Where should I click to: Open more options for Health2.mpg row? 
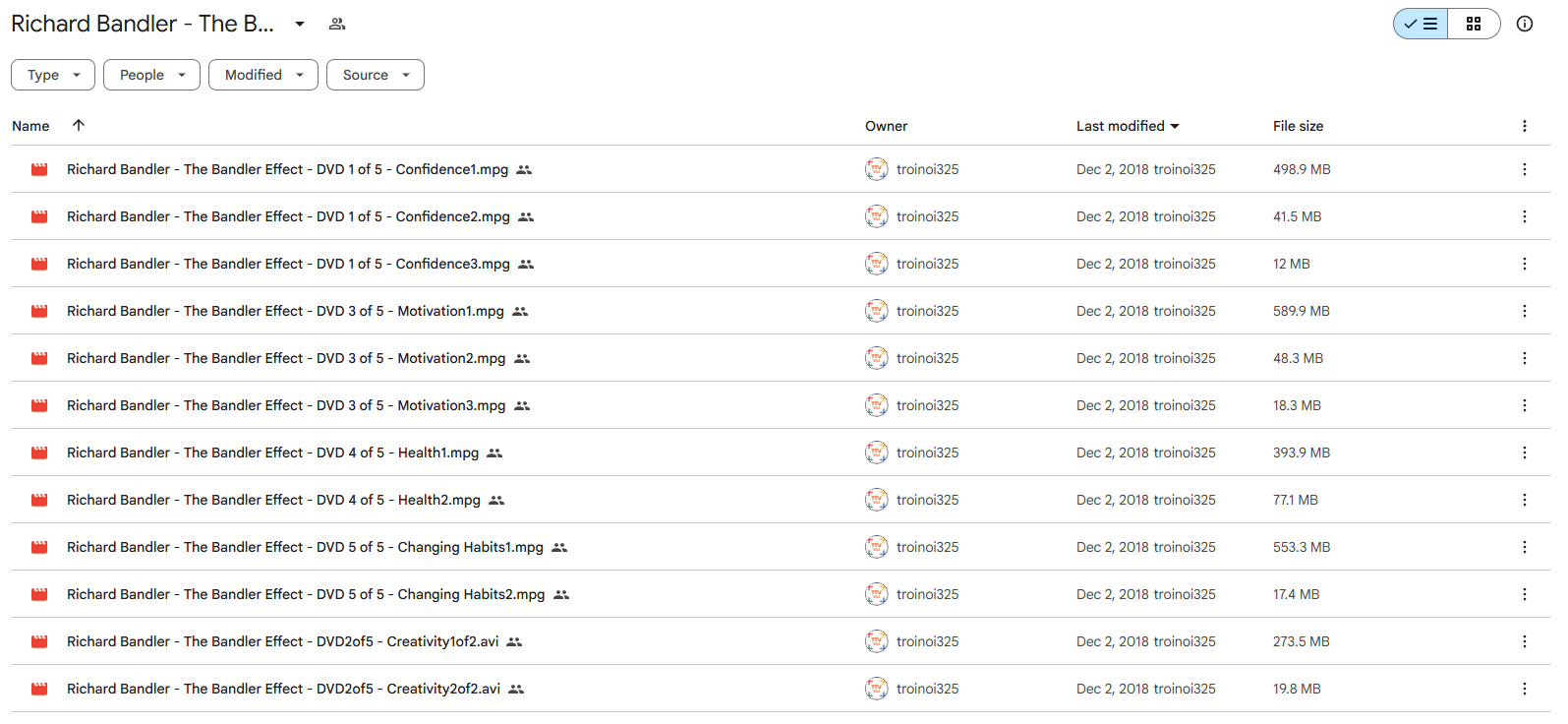[x=1525, y=500]
